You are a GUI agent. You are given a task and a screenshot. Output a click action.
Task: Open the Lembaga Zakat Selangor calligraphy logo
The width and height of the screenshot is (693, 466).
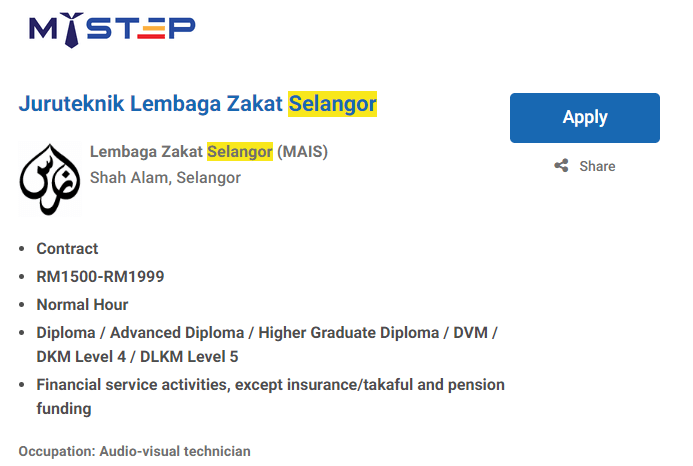(50, 180)
